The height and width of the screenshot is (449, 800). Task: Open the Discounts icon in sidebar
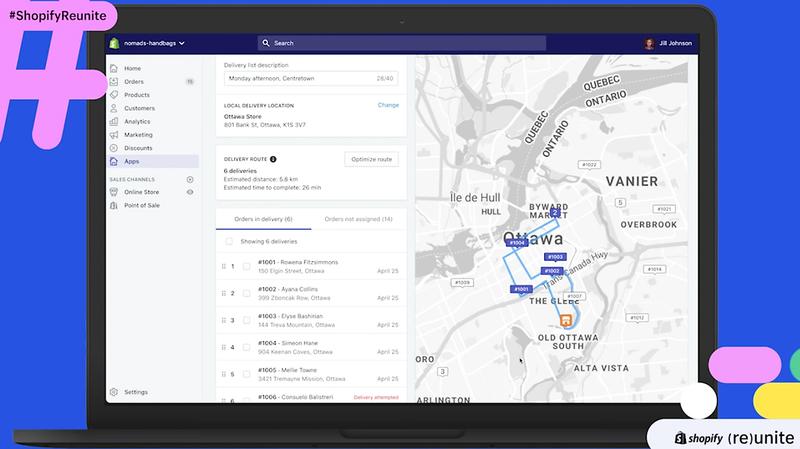[114, 148]
